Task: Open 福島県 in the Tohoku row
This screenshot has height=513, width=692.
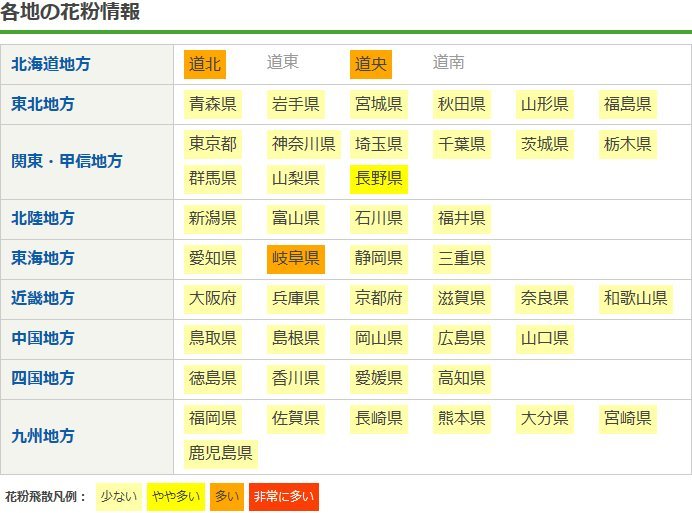Action: point(628,104)
